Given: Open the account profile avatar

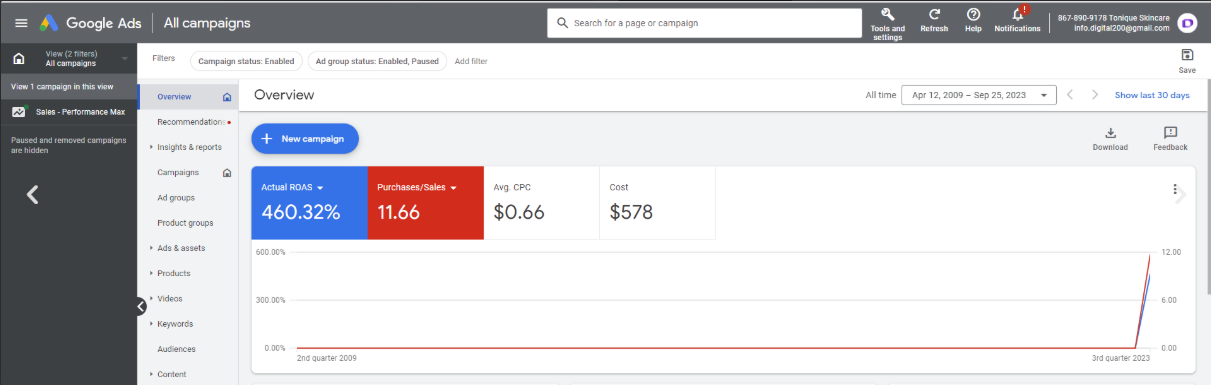Looking at the screenshot, I should coord(1187,23).
